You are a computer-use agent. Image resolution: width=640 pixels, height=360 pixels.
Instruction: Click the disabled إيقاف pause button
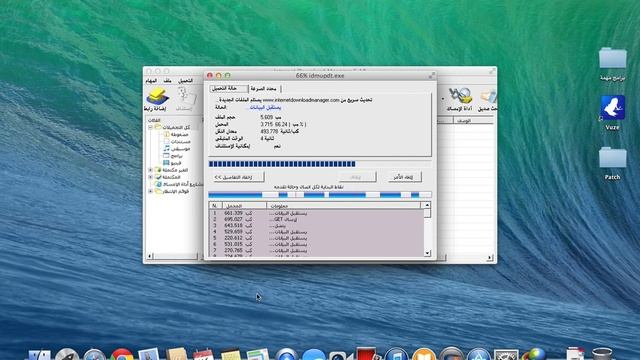click(x=357, y=177)
